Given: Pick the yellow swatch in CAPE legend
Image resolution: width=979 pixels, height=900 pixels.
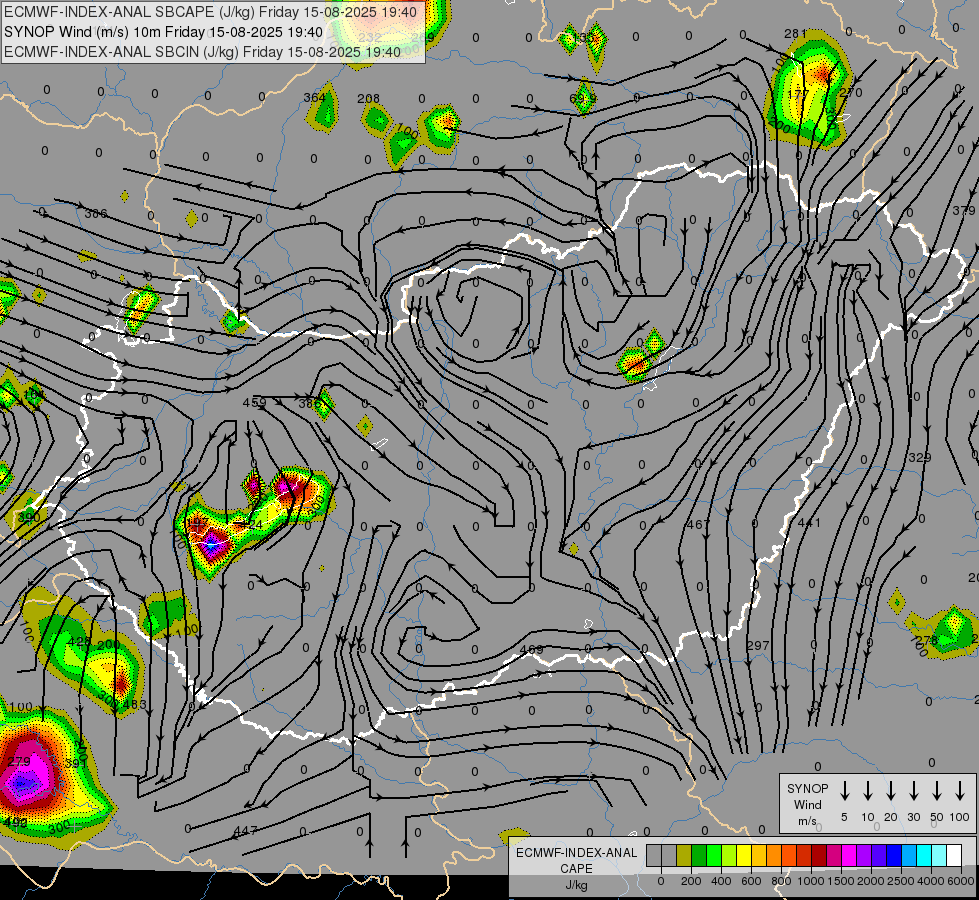Looking at the screenshot, I should click(x=744, y=856).
